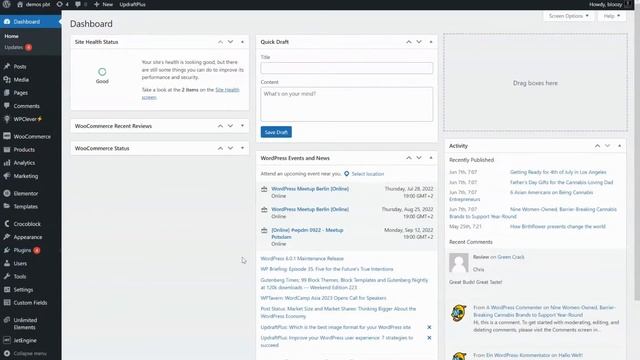
Task: Toggle WordPress Events and News panel triangle
Action: tap(431, 158)
